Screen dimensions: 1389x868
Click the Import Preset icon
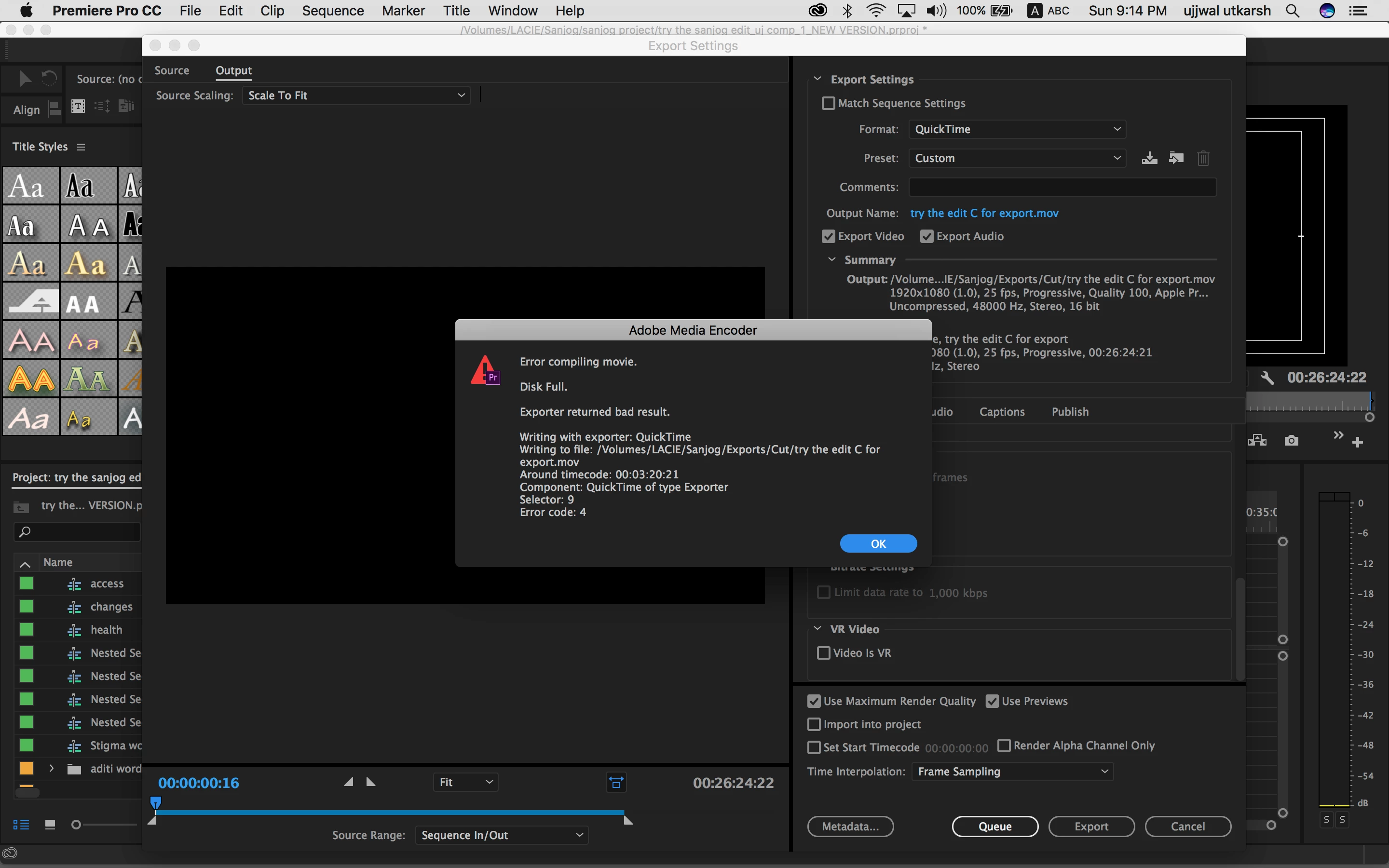click(x=1176, y=158)
